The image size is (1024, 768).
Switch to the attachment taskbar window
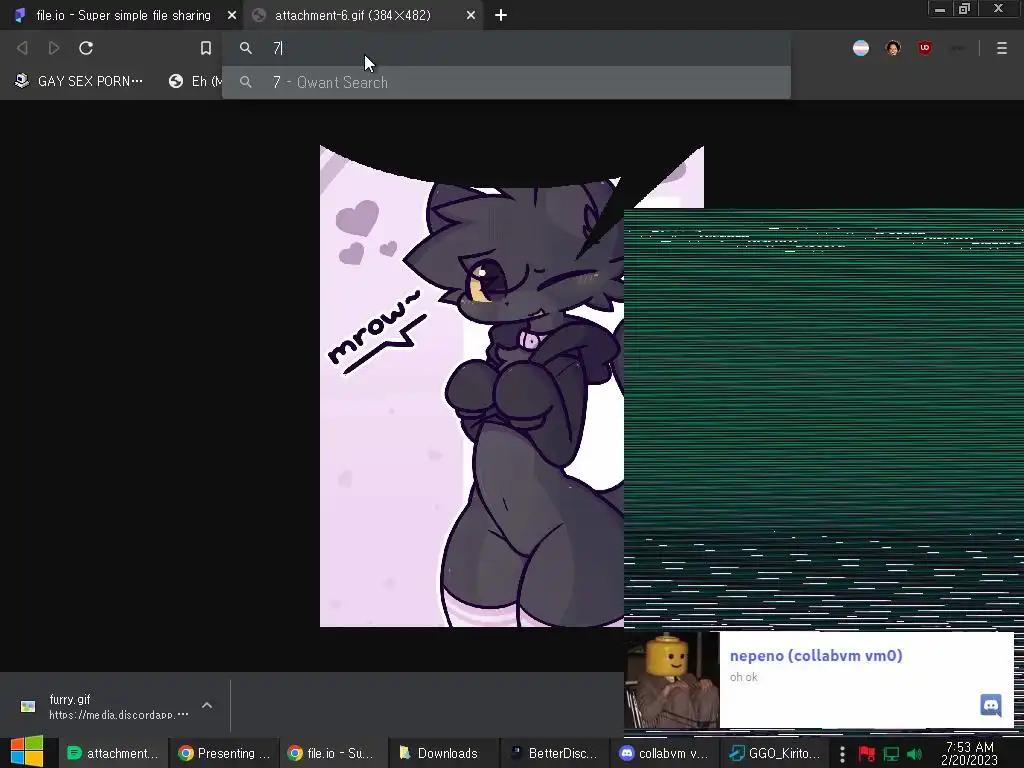click(x=114, y=753)
